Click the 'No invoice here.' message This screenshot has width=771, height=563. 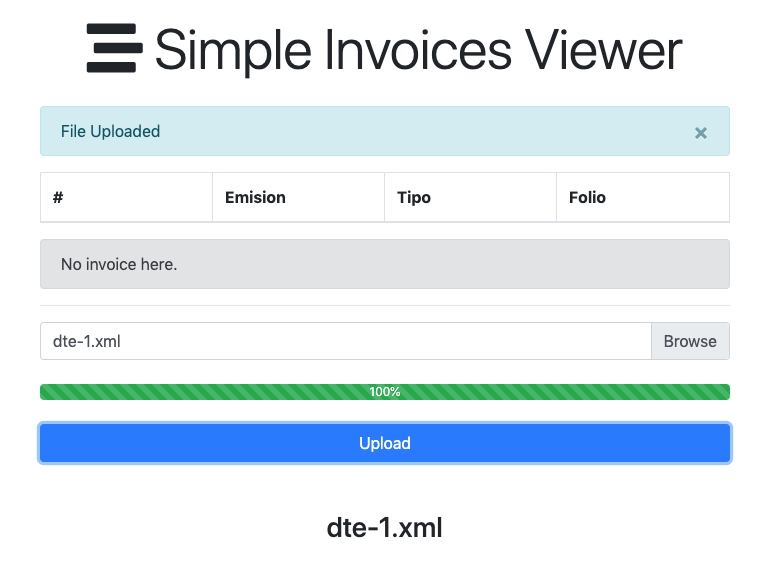[385, 264]
